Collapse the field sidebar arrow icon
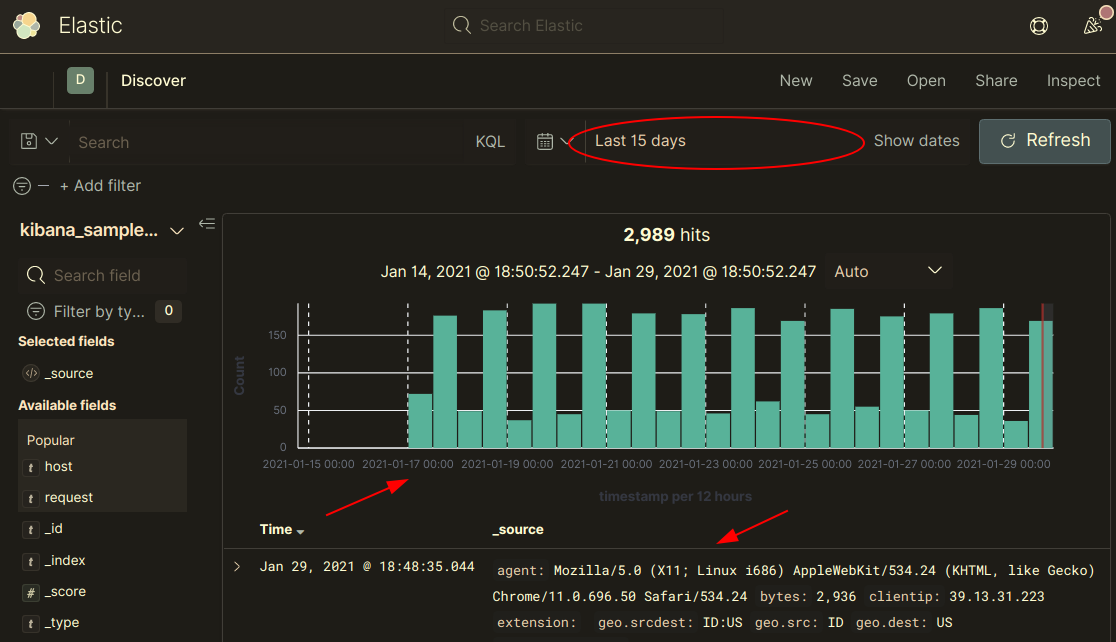Image resolution: width=1116 pixels, height=642 pixels. tap(207, 224)
